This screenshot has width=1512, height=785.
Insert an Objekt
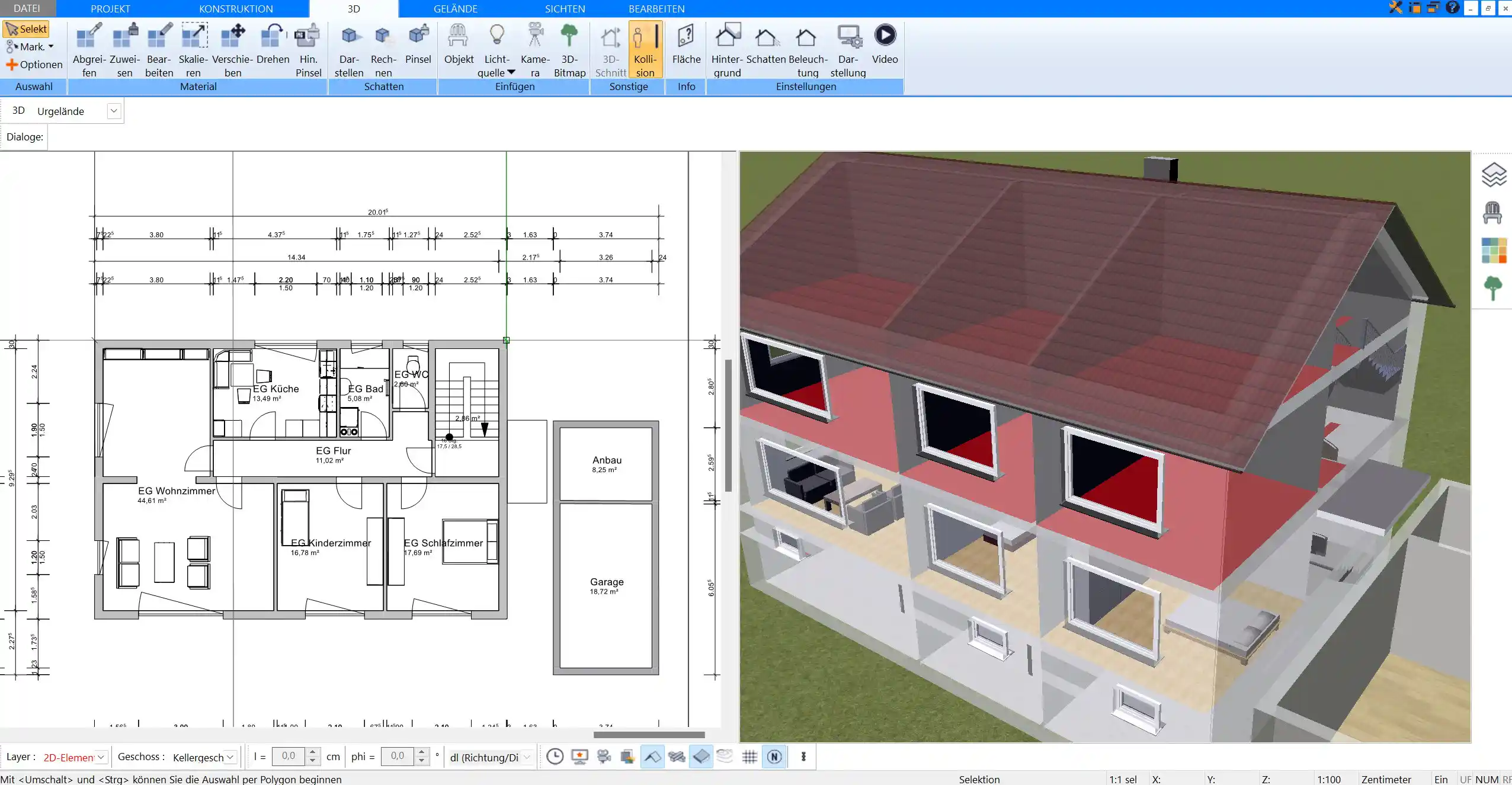[x=459, y=44]
